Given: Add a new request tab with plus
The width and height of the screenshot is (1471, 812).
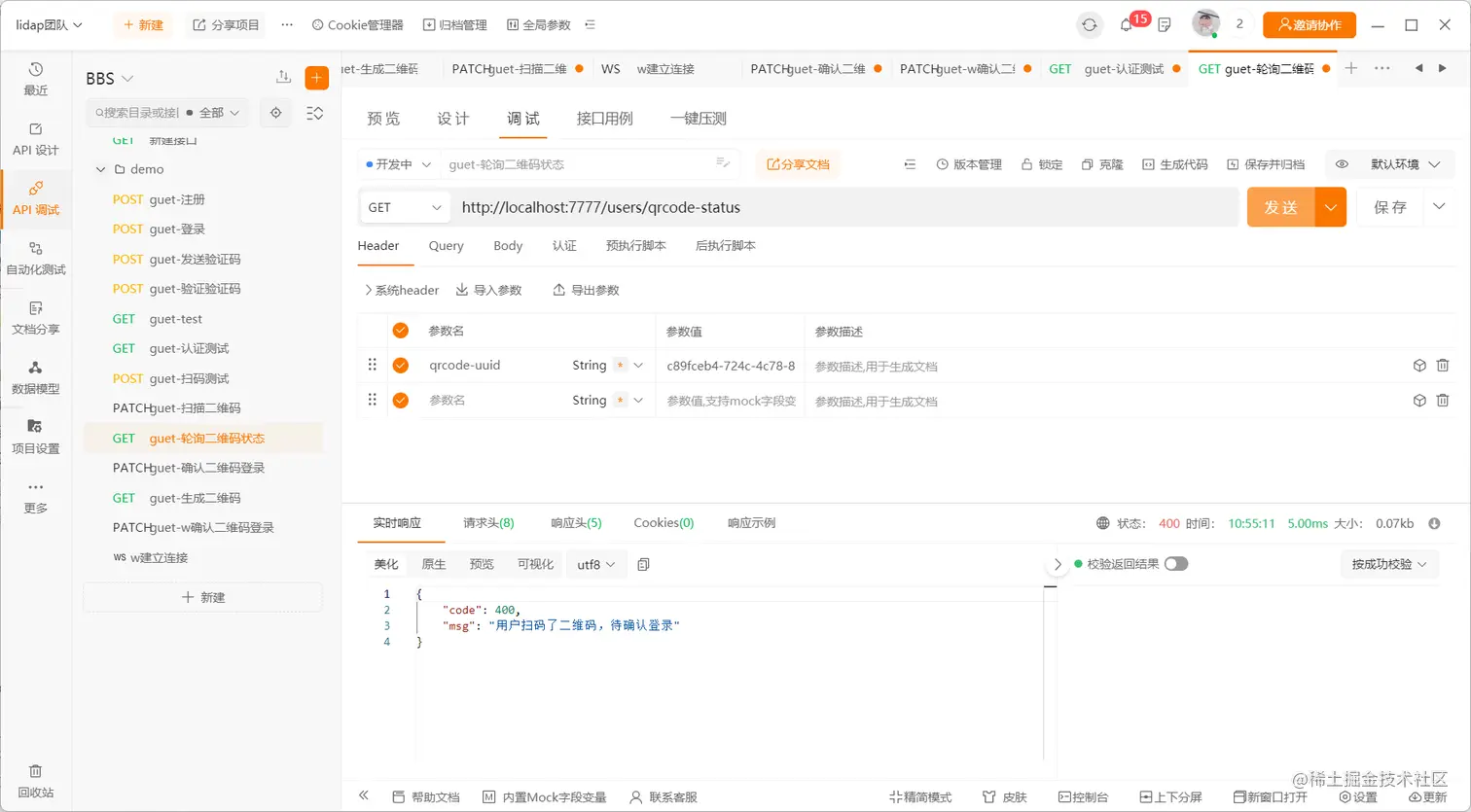Looking at the screenshot, I should [1351, 68].
